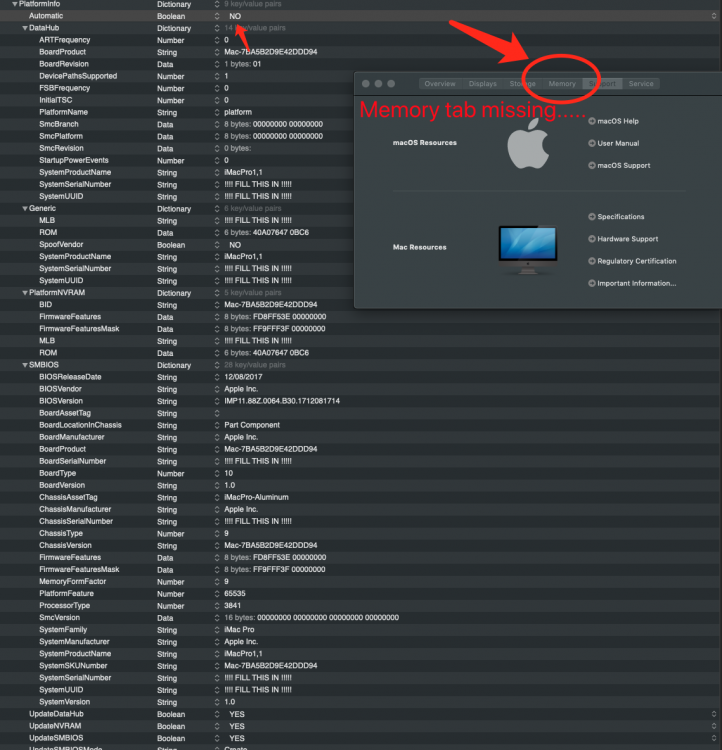Click the Apple logo in macOS Resources

pyautogui.click(x=528, y=143)
